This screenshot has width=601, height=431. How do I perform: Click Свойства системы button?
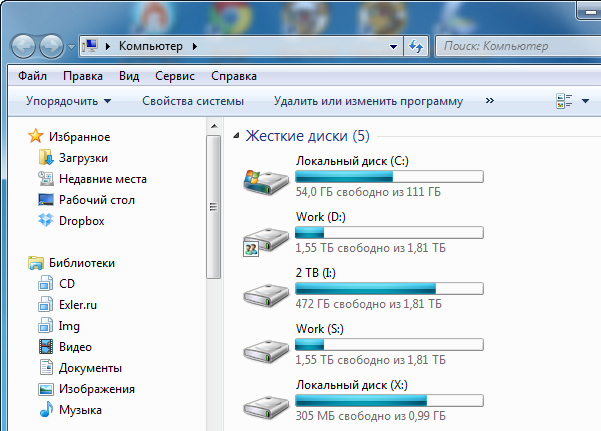(193, 101)
